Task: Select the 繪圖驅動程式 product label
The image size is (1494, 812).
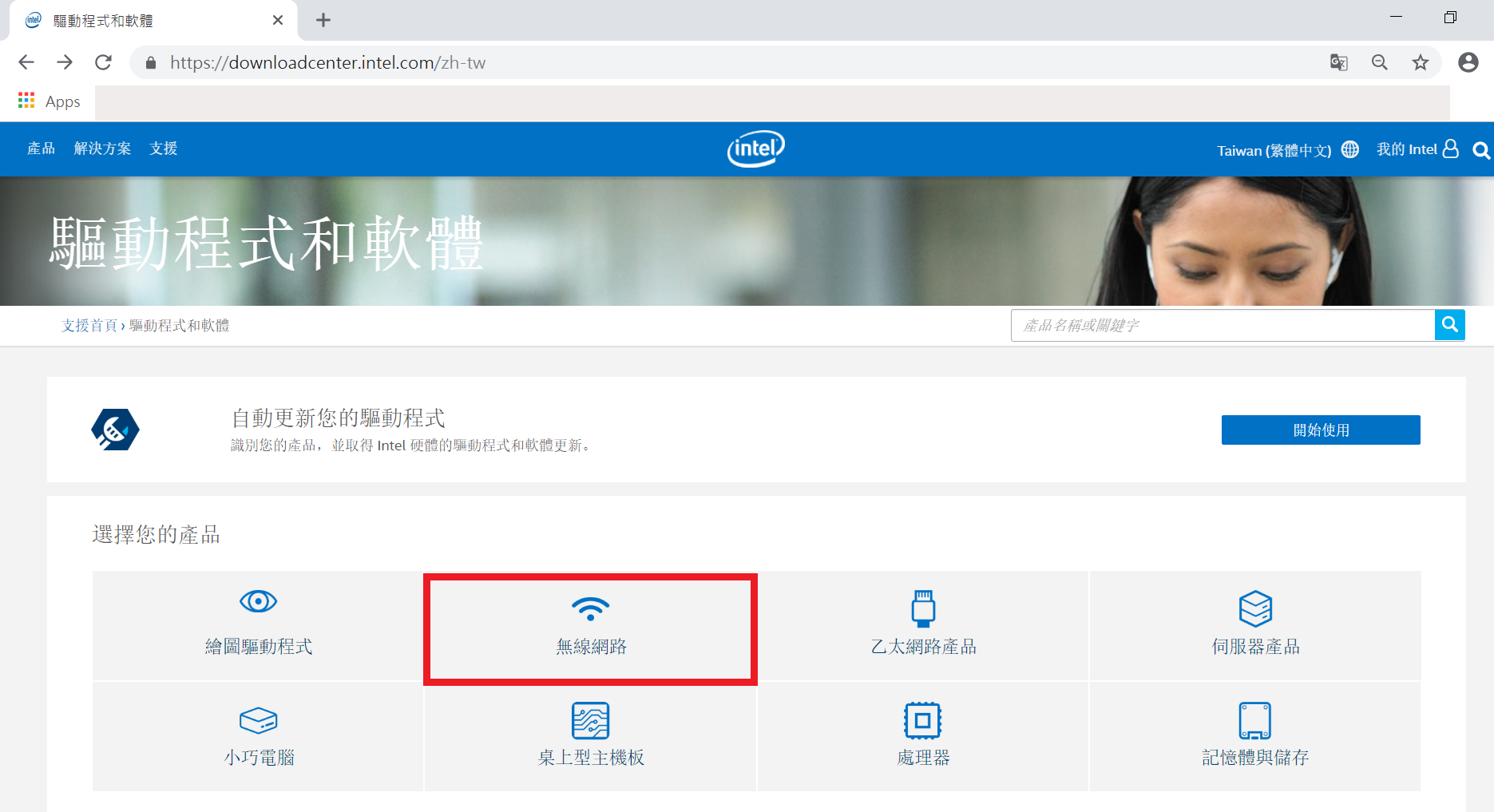Action: pyautogui.click(x=259, y=647)
